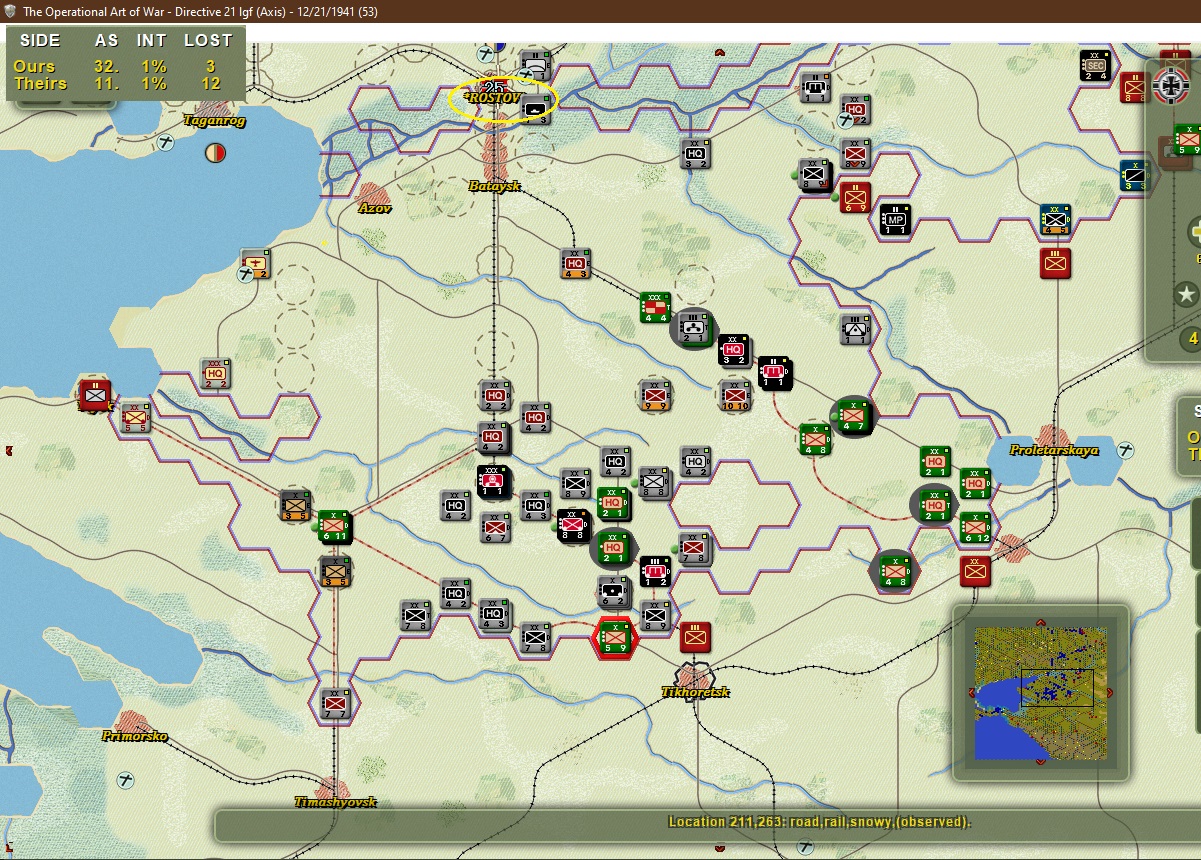
Task: Click the Azov town label
Action: tap(376, 208)
